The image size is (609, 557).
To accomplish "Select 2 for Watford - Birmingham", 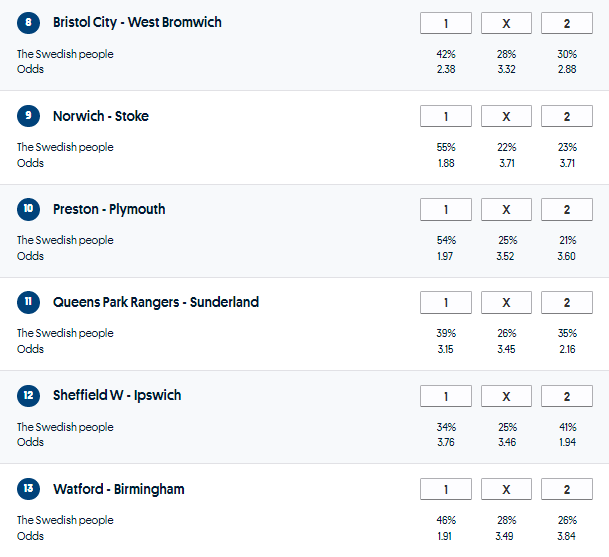I will point(566,489).
